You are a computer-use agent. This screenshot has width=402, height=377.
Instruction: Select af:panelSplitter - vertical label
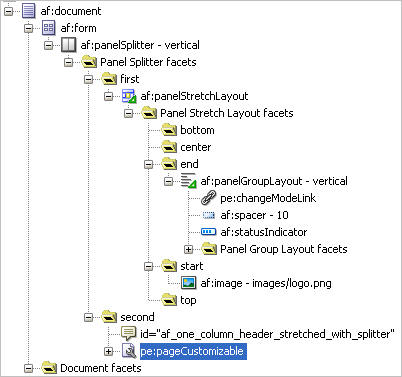tap(140, 45)
